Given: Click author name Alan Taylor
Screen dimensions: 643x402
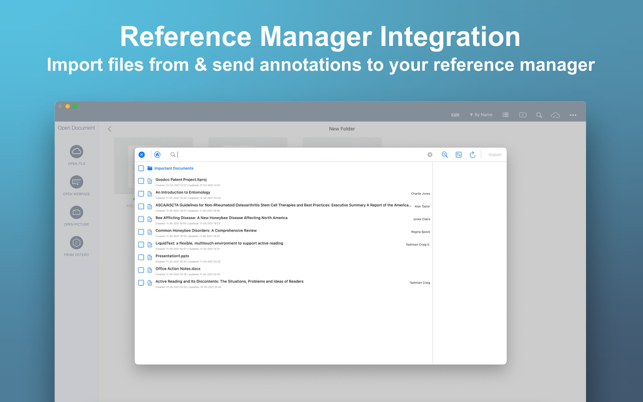Looking at the screenshot, I should (422, 206).
